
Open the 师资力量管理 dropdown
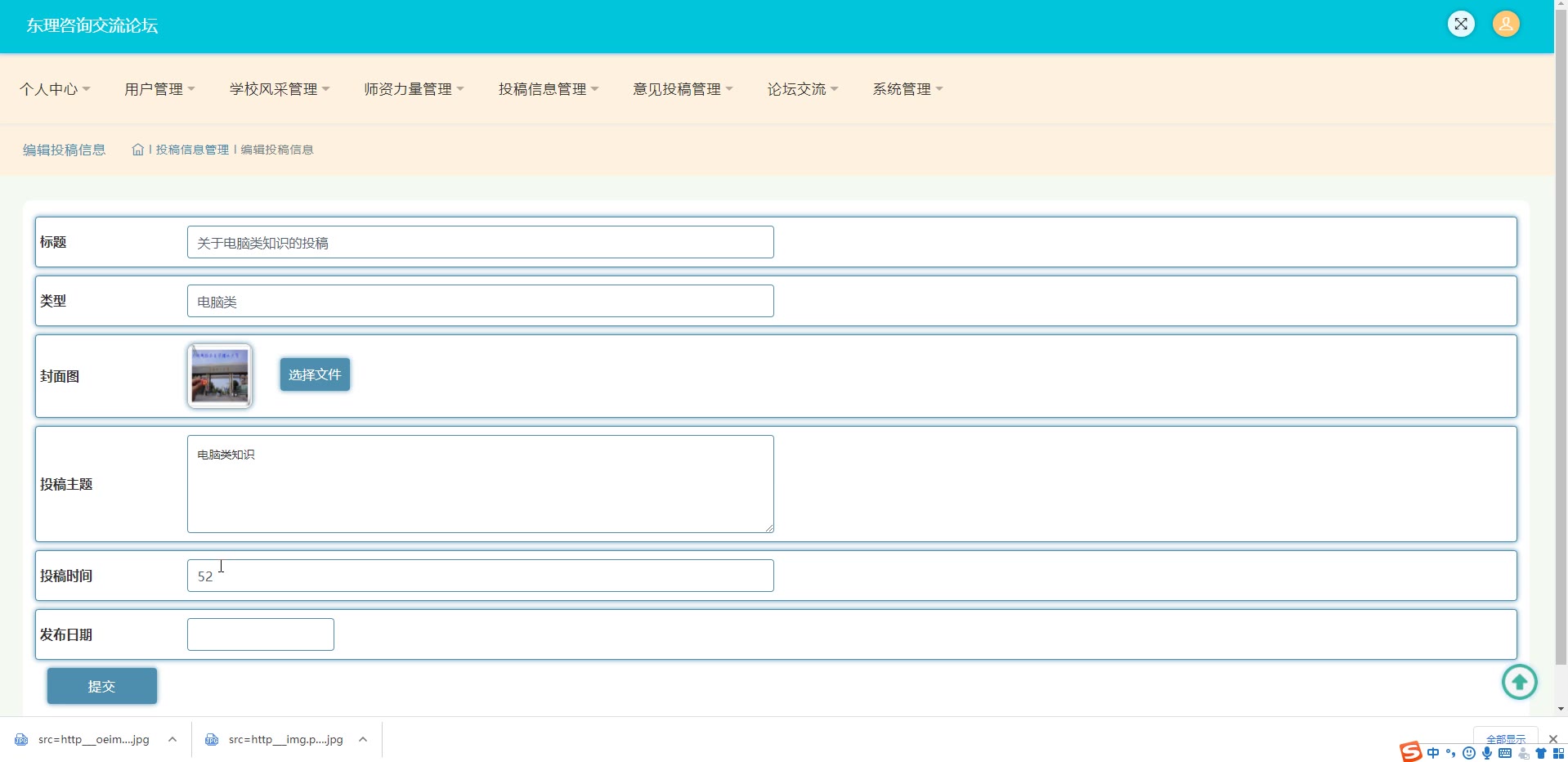coord(414,89)
